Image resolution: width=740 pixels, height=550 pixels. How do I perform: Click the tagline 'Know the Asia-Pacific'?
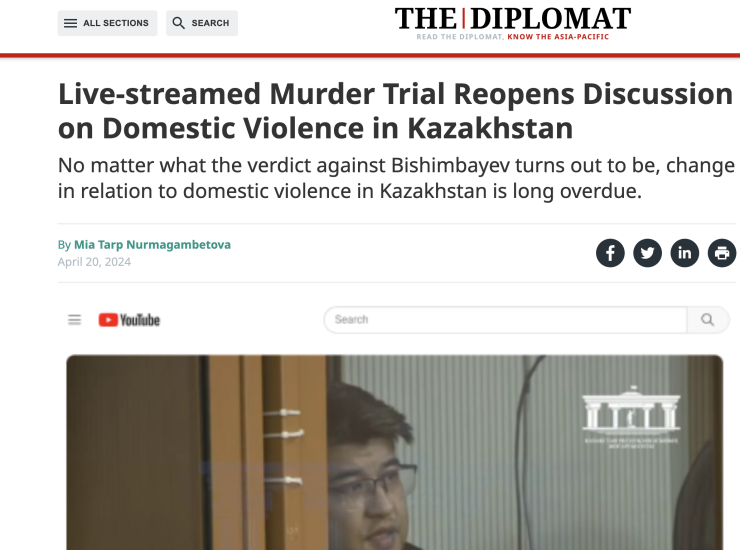[558, 36]
